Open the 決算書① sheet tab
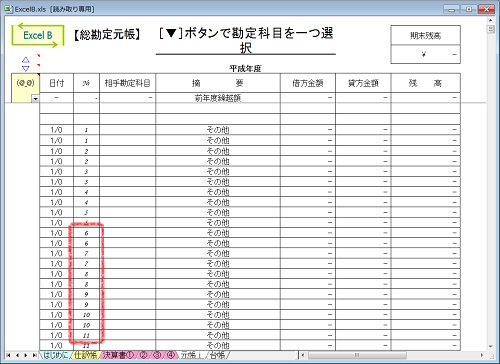Viewport: 500px width, 364px height. tap(118, 355)
